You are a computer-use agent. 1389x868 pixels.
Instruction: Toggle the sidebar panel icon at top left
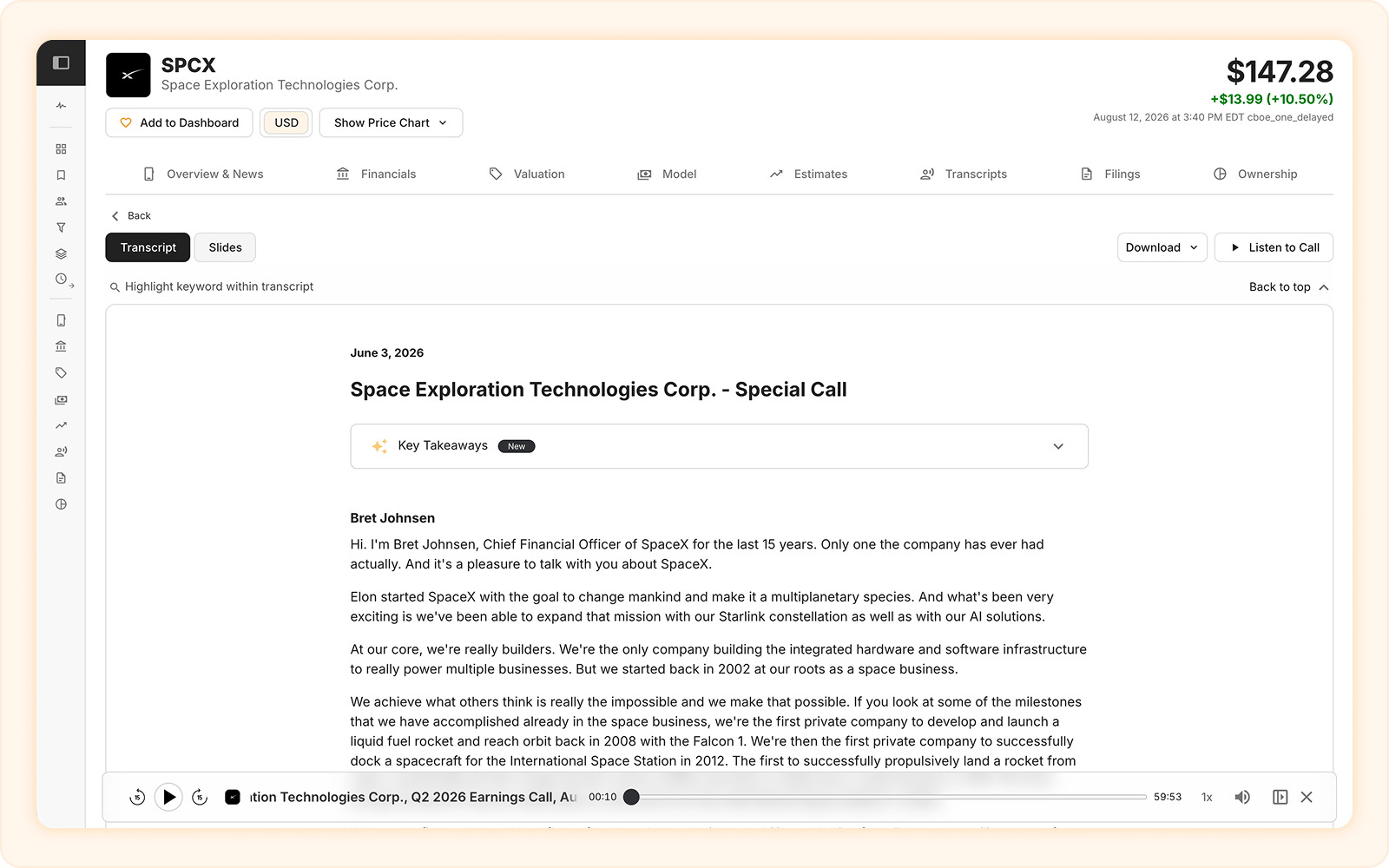pyautogui.click(x=61, y=62)
